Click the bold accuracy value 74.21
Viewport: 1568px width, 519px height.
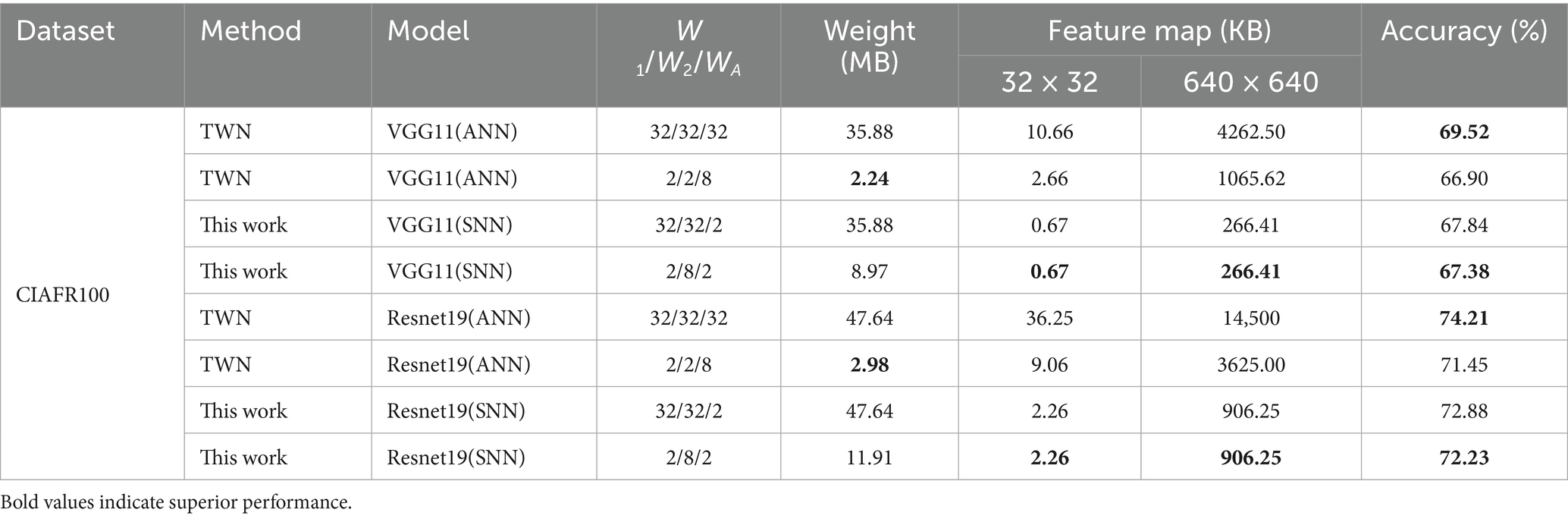[x=1464, y=317]
